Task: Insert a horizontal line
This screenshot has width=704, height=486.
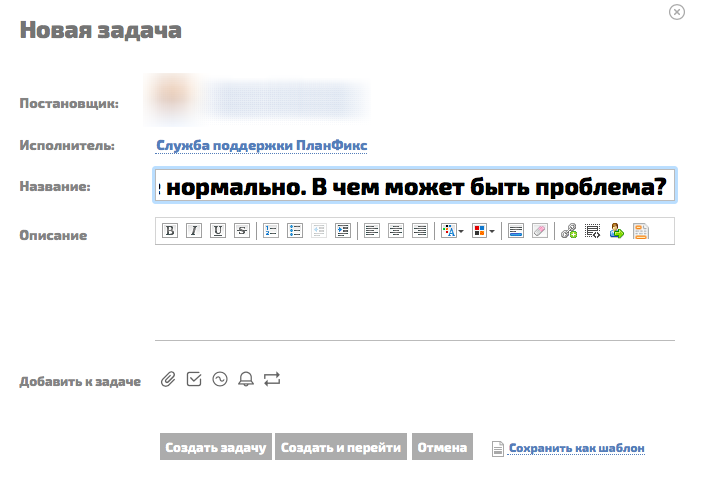Action: pos(516,231)
